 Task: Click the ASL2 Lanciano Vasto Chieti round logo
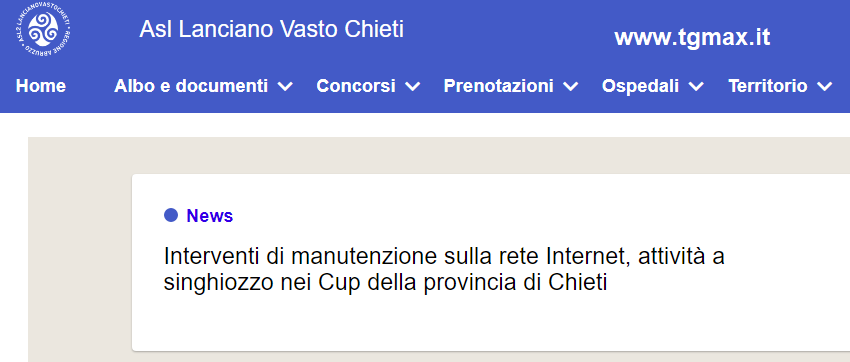43,30
